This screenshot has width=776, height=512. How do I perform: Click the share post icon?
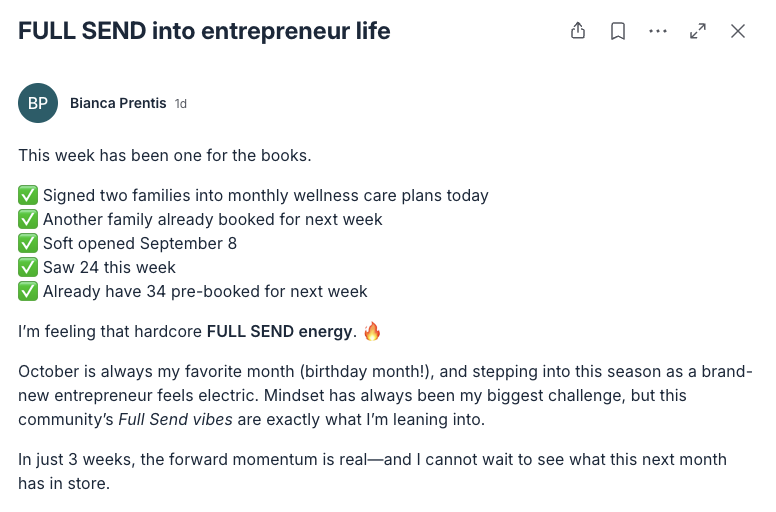578,31
